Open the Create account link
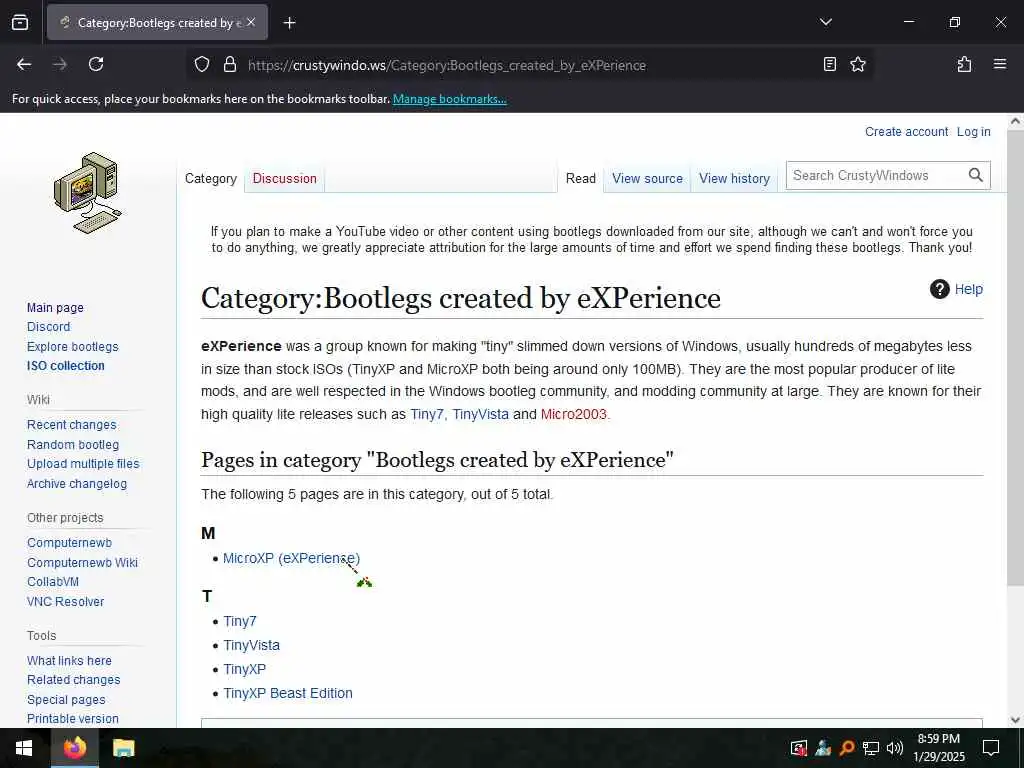This screenshot has height=768, width=1024. (x=906, y=132)
